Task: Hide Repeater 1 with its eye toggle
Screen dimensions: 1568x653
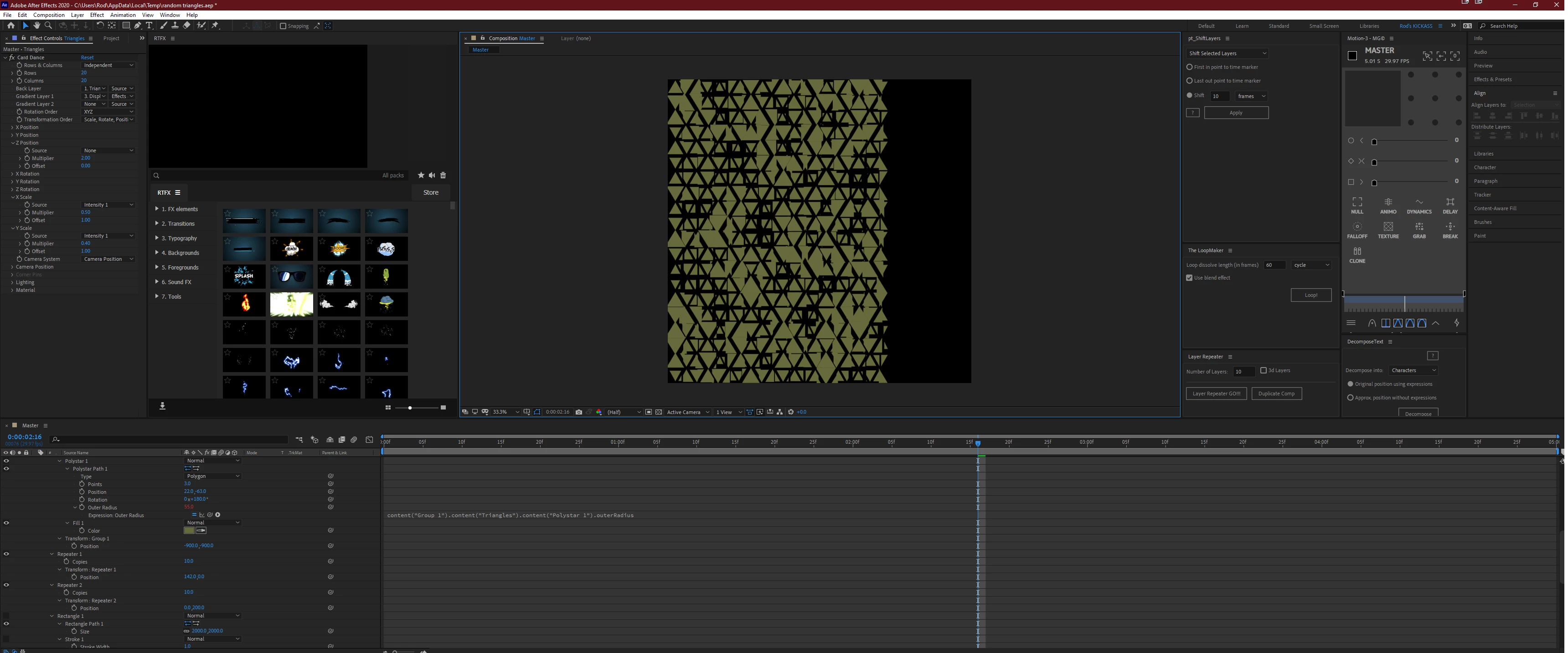Action: [x=6, y=554]
